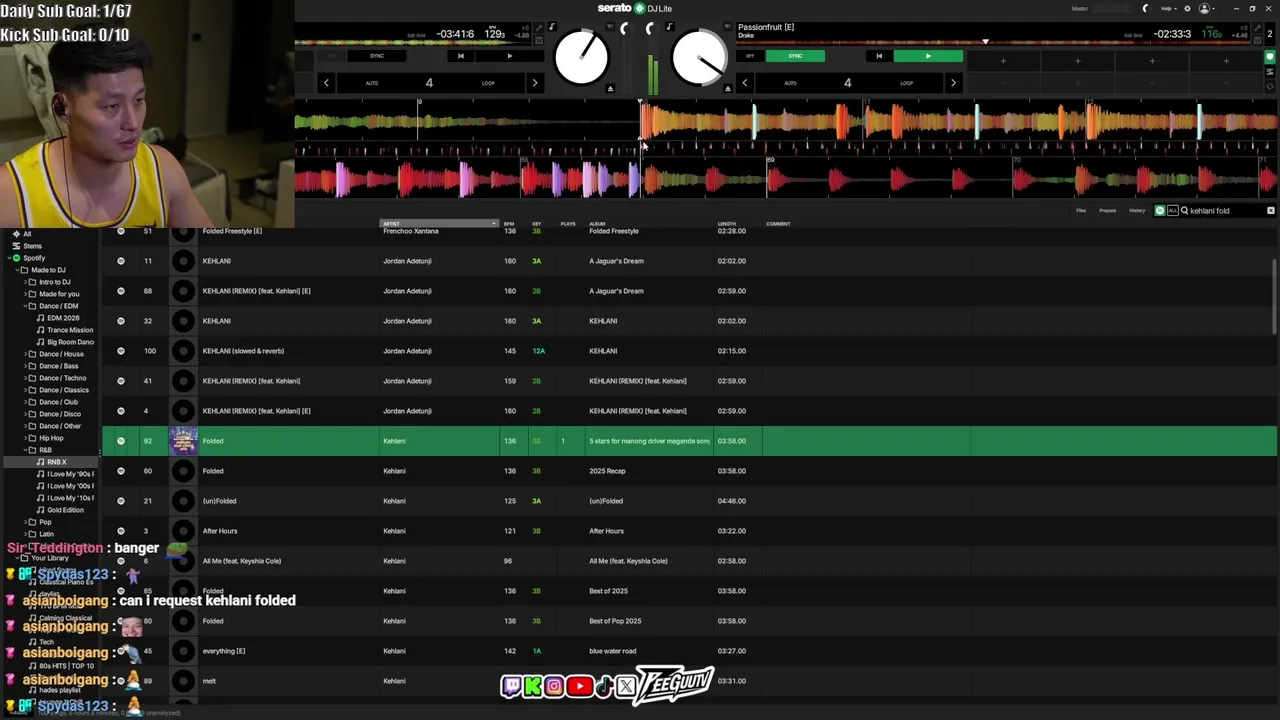Collapse the R&B folder
Screen dimensions: 1280x720
pos(24,450)
